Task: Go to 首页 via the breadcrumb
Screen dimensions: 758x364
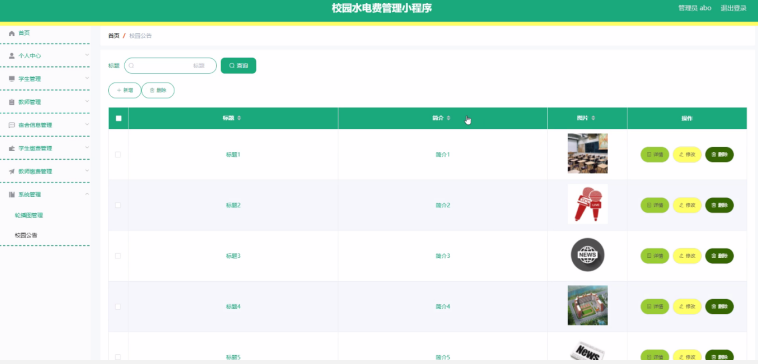Action: 114,36
